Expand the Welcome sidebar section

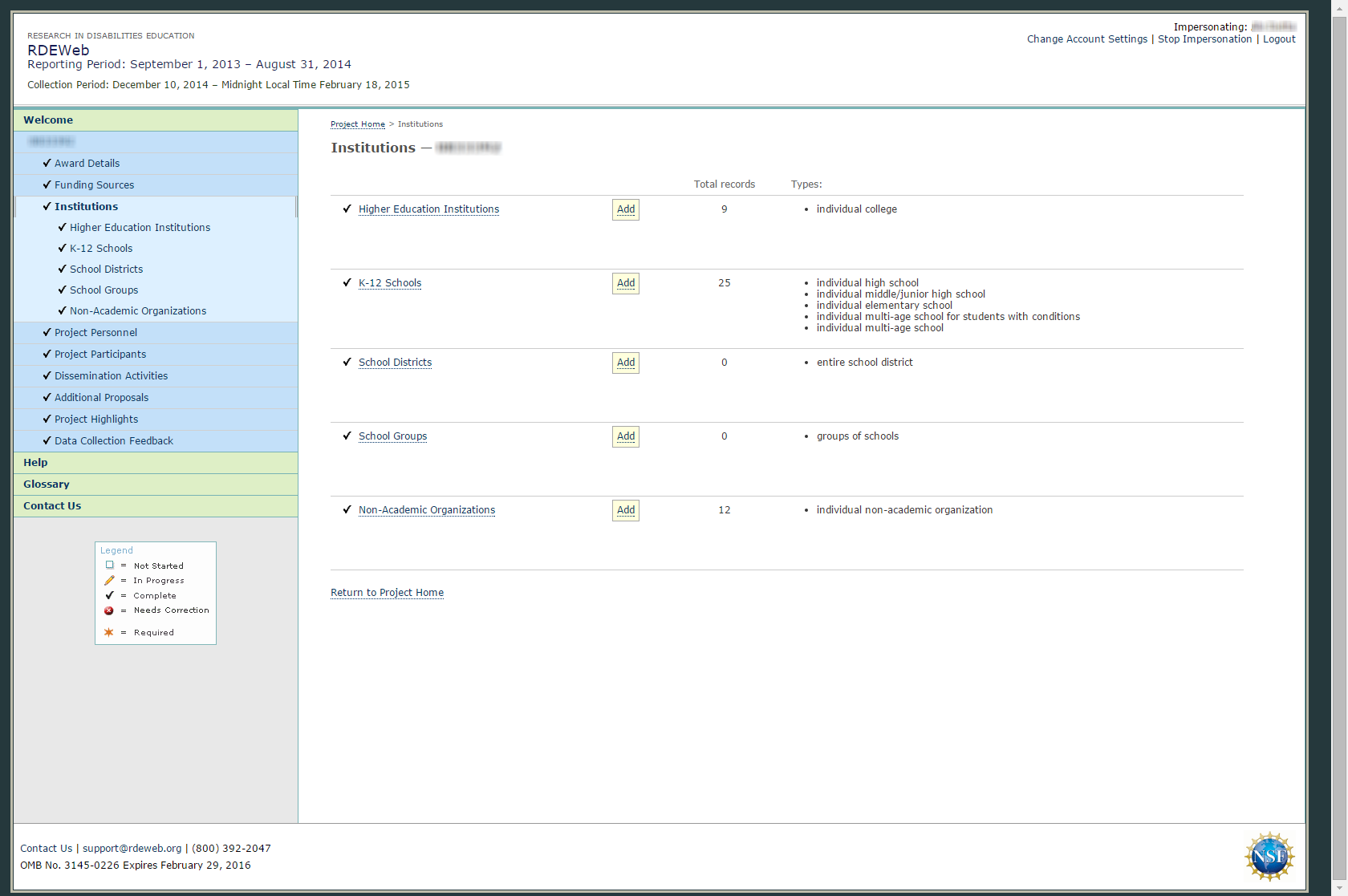click(48, 120)
